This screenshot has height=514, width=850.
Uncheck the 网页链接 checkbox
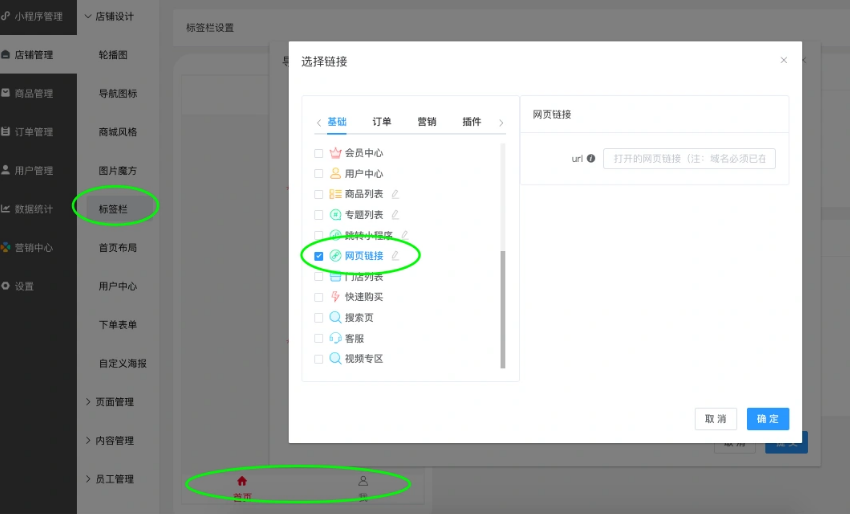319,256
